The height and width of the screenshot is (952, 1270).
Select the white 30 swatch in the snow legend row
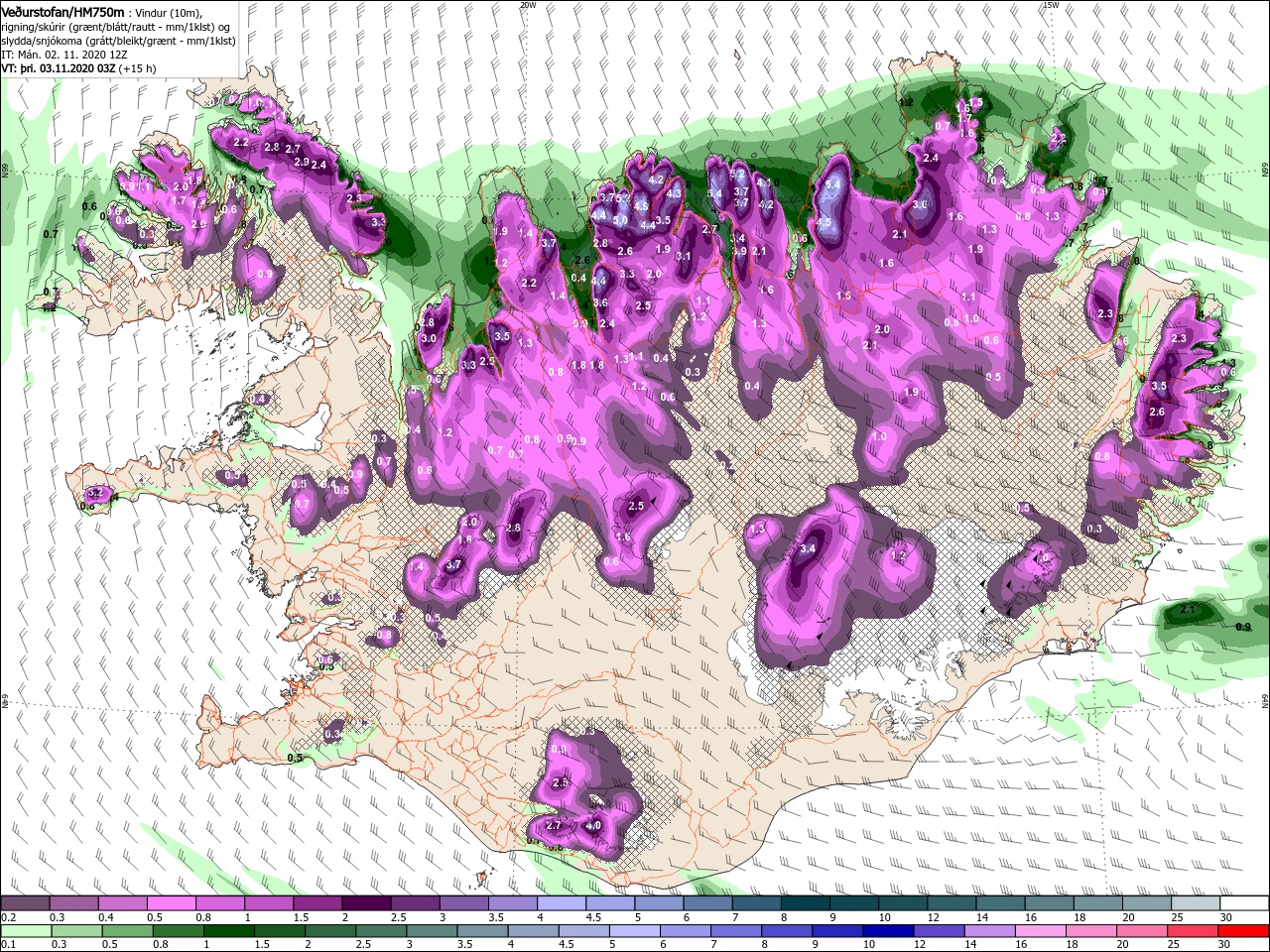(1245, 903)
